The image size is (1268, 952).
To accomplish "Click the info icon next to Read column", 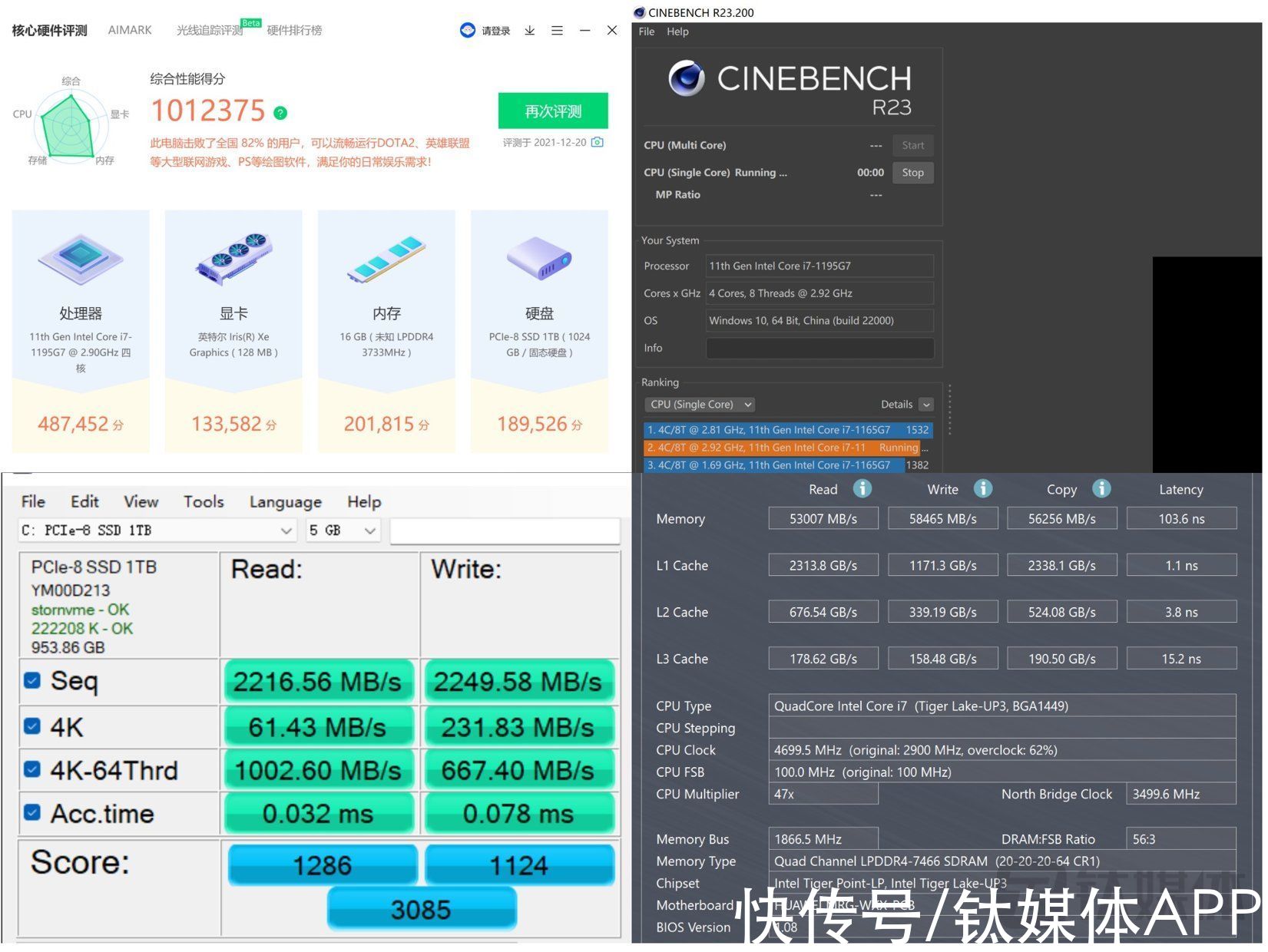I will (x=862, y=488).
